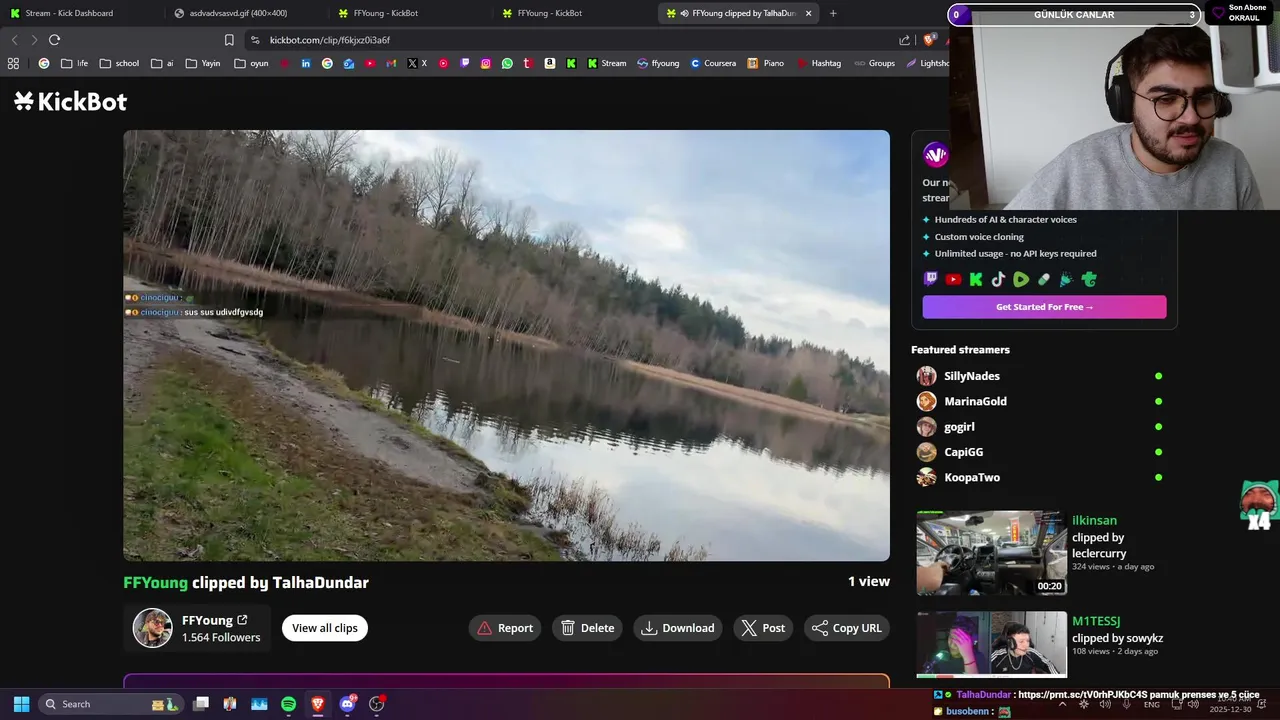Click the Kick icon in the ad panel
The height and width of the screenshot is (720, 1280).
[x=976, y=280]
